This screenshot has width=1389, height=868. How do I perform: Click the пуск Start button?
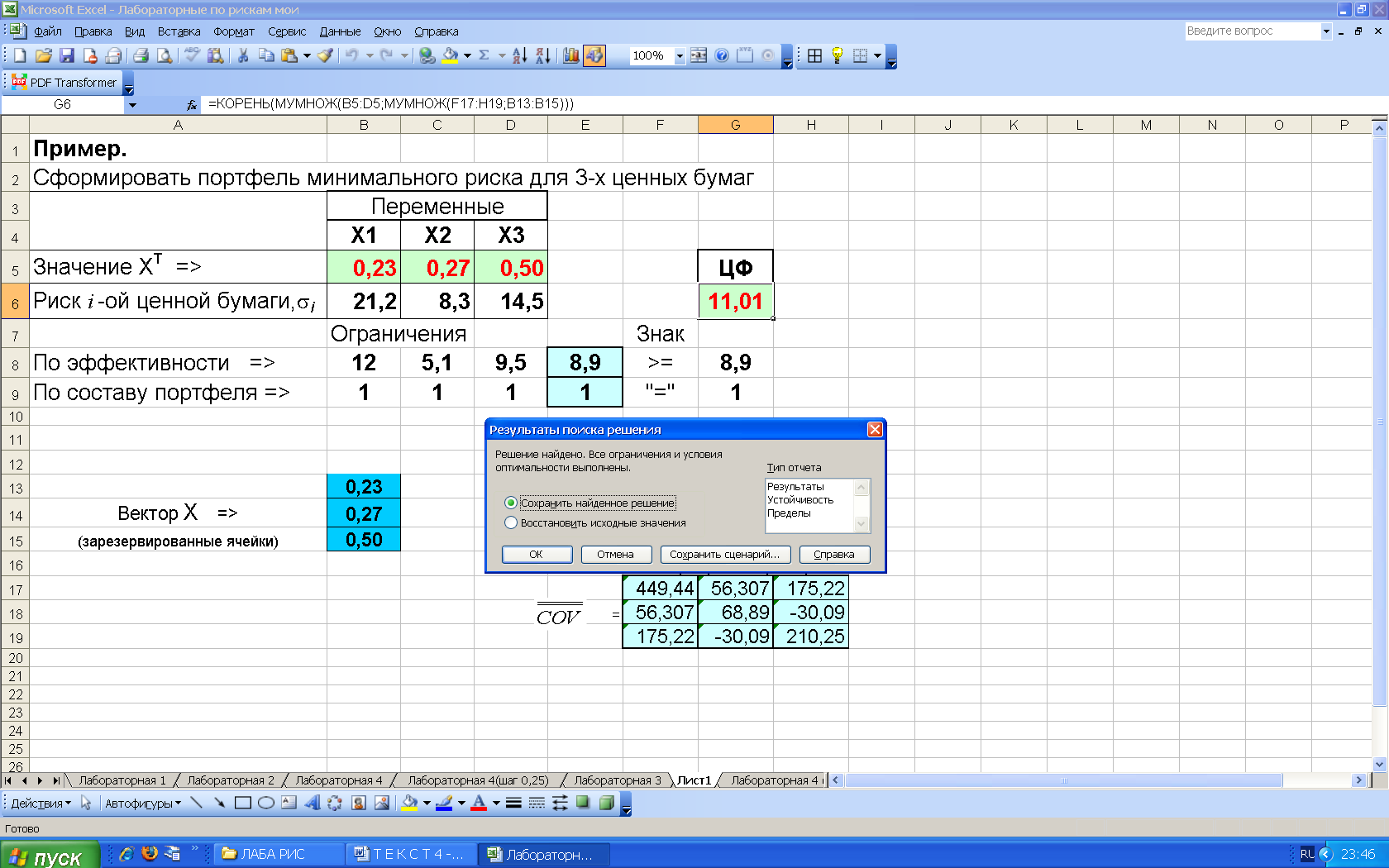[x=50, y=856]
